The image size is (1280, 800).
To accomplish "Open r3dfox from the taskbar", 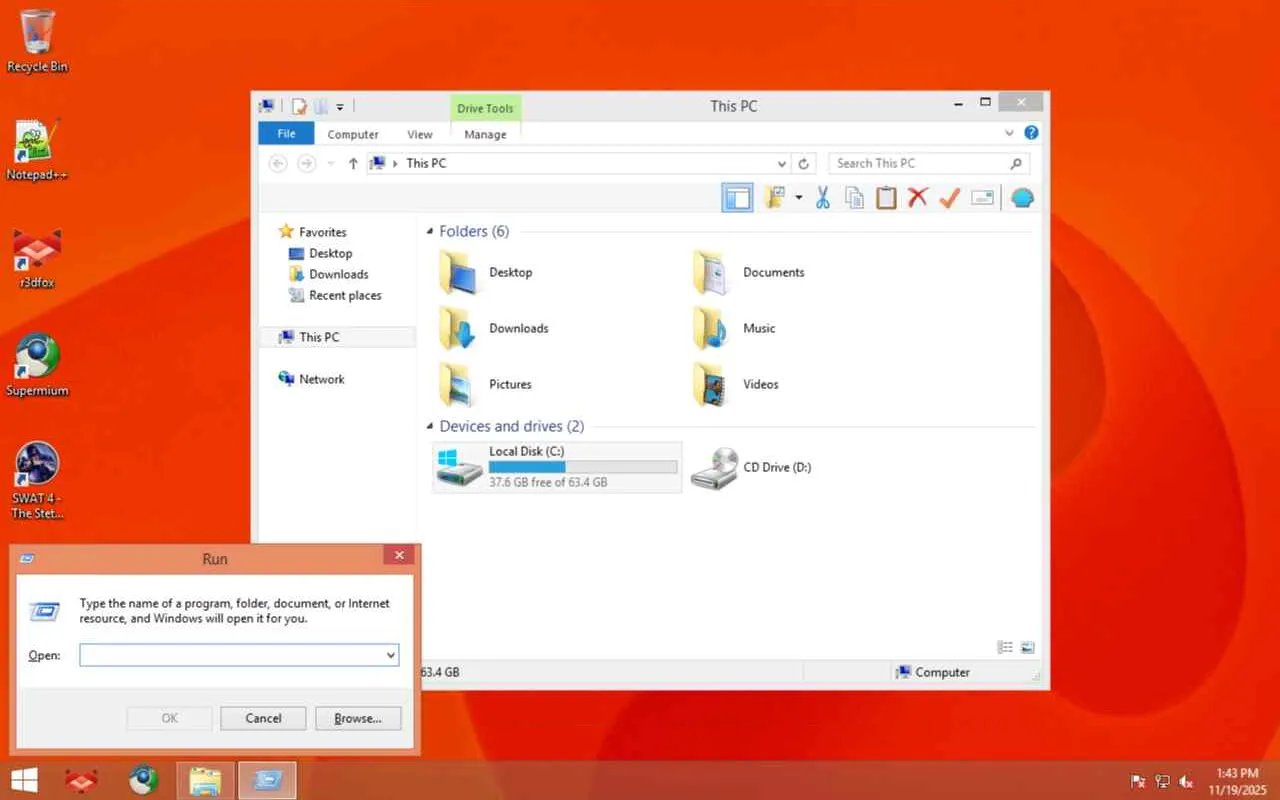I will (81, 780).
